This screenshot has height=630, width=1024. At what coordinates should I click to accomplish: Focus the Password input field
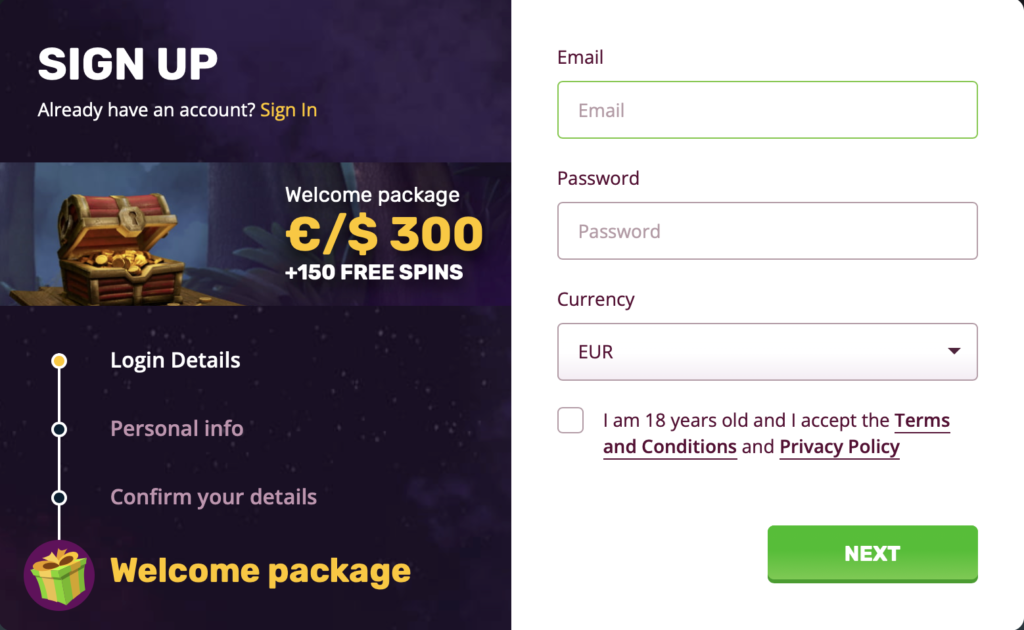767,230
